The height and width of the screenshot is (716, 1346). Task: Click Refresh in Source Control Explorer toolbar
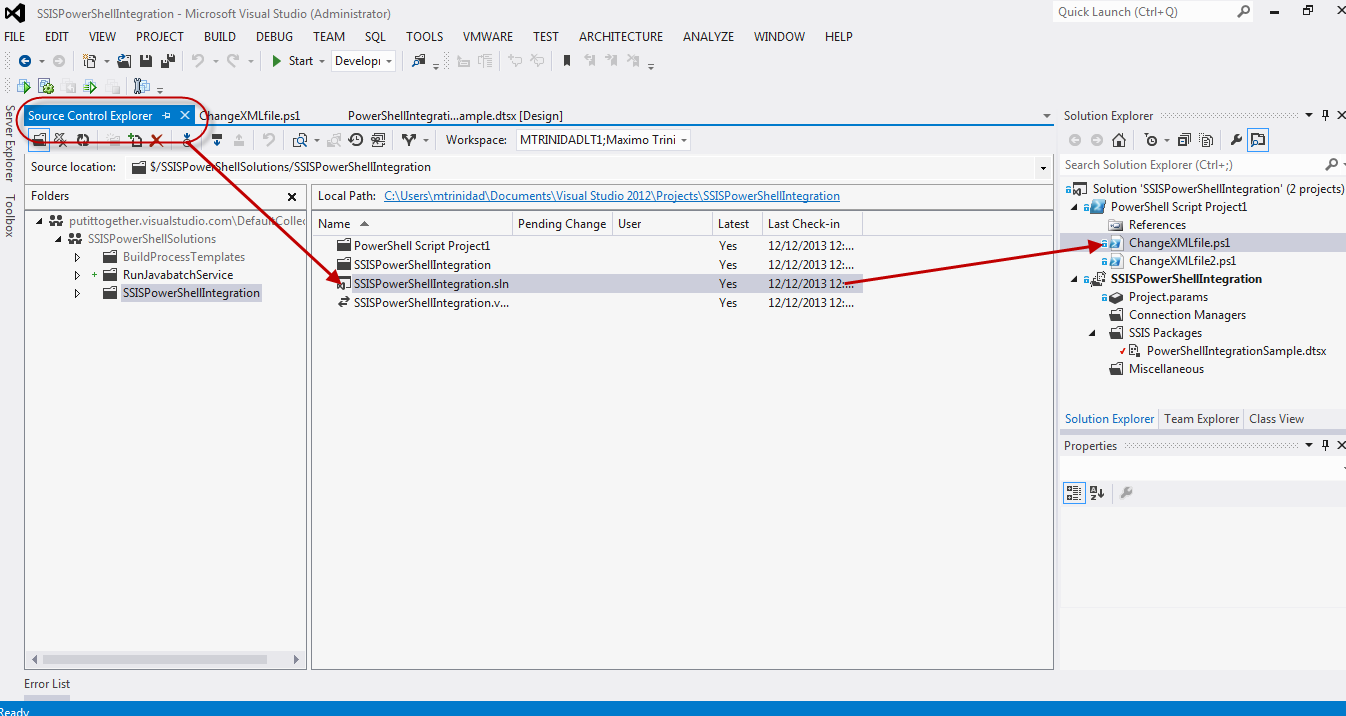pos(83,140)
